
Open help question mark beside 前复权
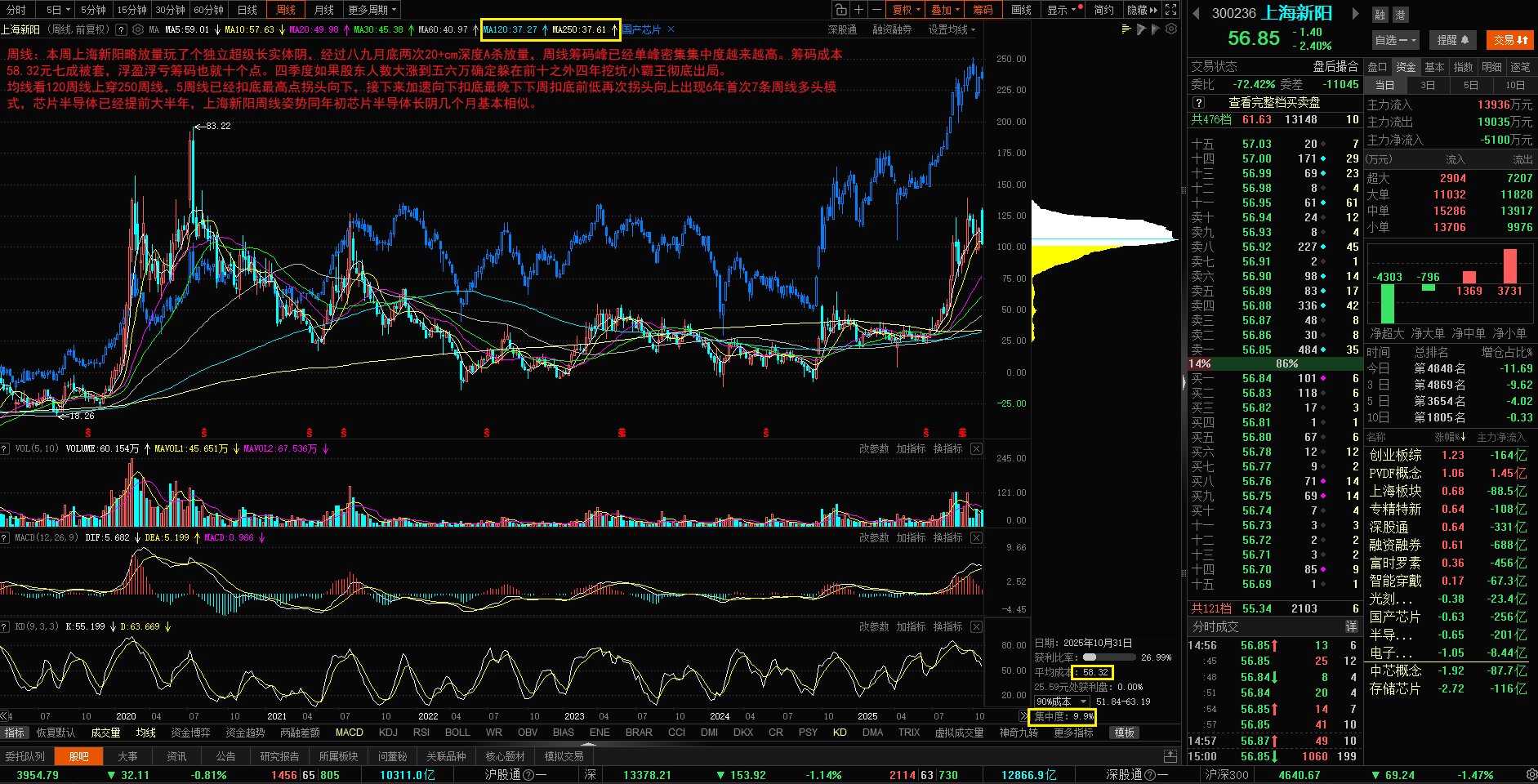[121, 29]
